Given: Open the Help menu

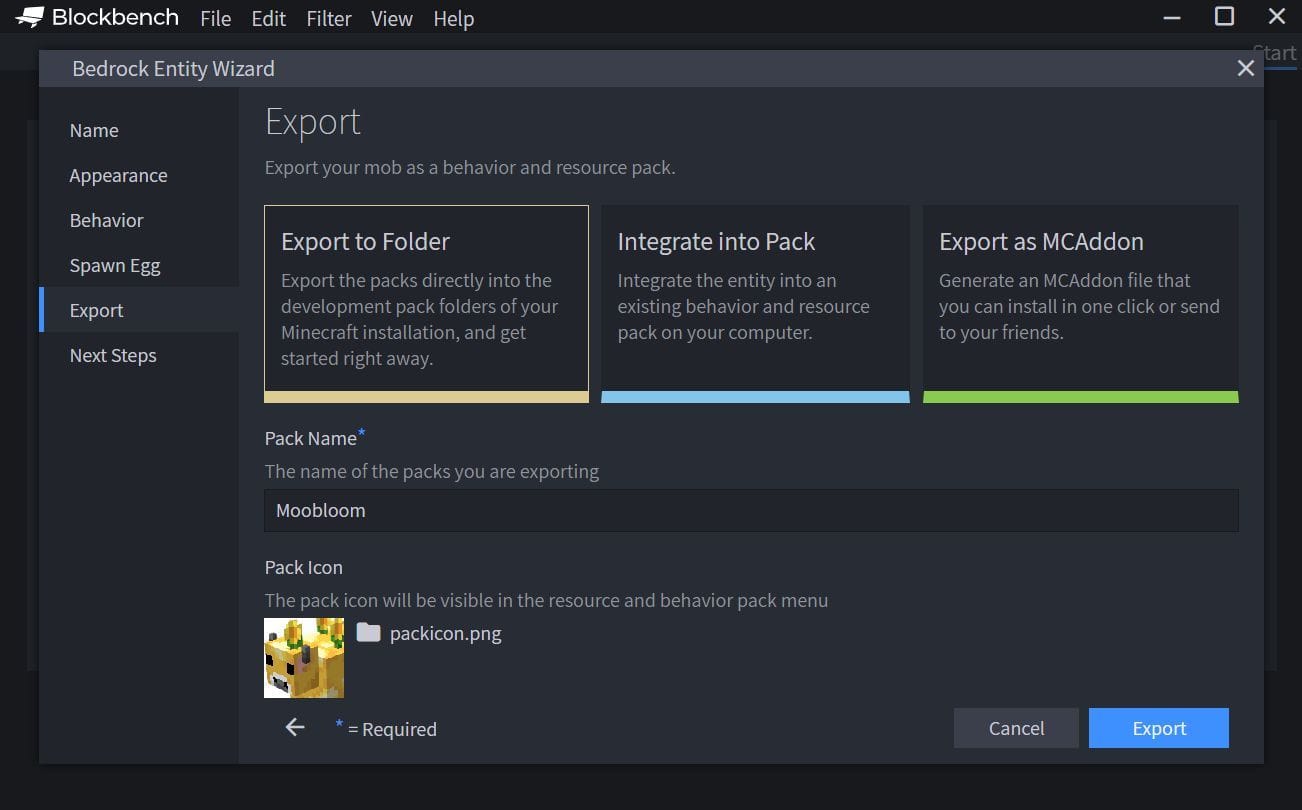Looking at the screenshot, I should tap(453, 18).
